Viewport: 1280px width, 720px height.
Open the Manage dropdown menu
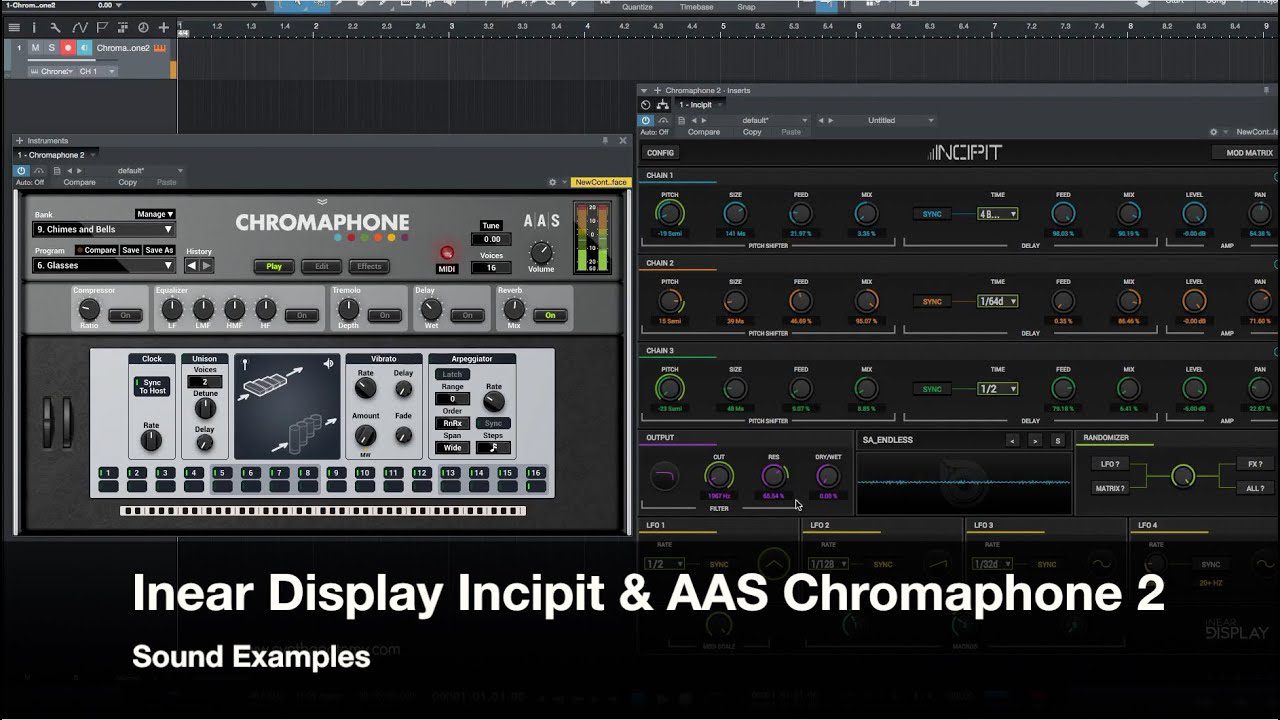(x=155, y=214)
